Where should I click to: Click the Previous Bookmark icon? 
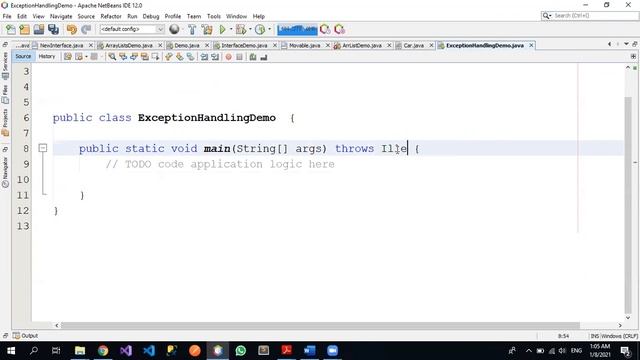click(169, 57)
